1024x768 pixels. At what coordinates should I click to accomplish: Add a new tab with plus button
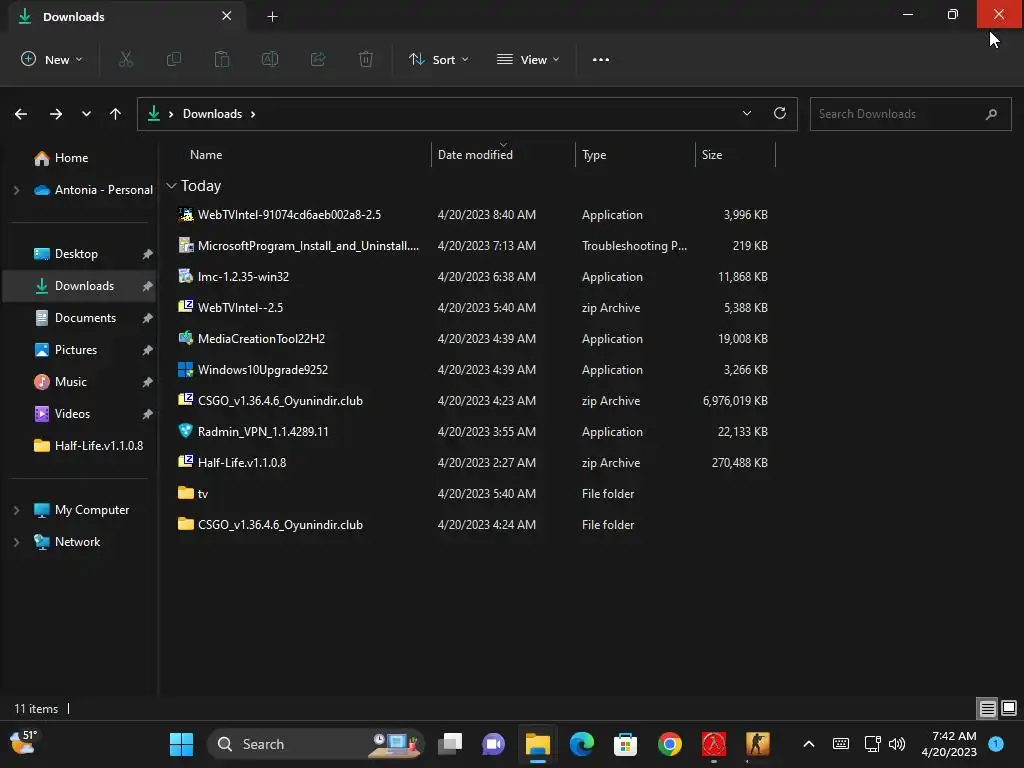coord(272,17)
